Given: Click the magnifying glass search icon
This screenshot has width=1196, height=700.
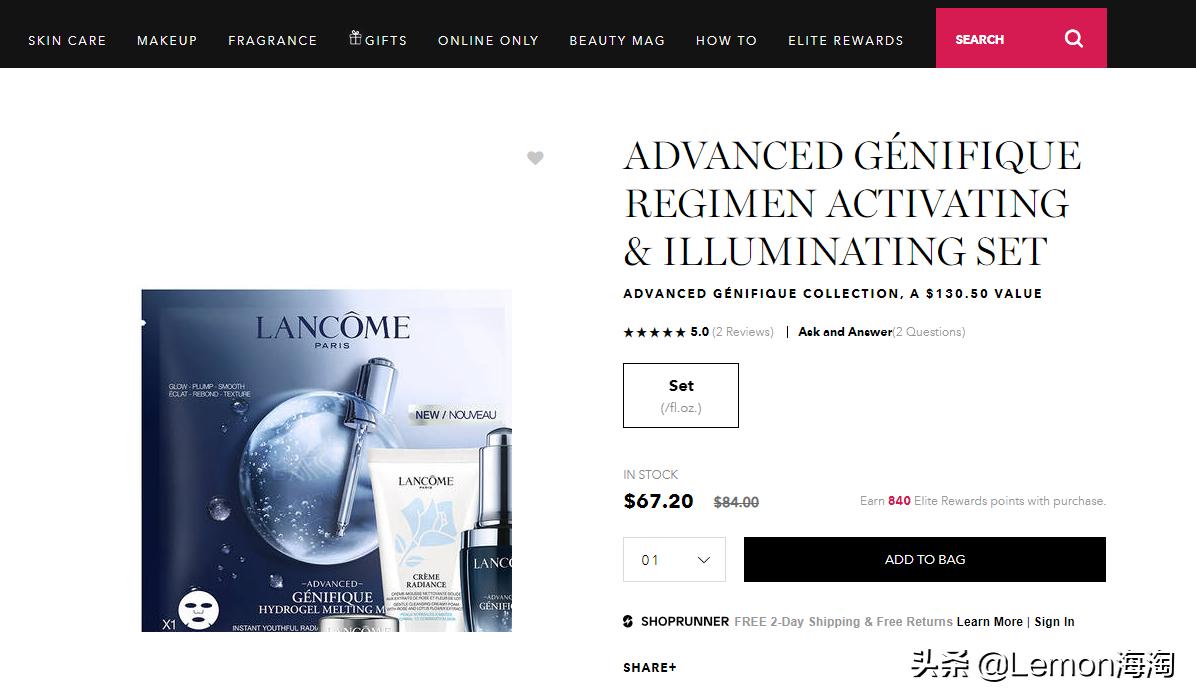Looking at the screenshot, I should pos(1073,38).
